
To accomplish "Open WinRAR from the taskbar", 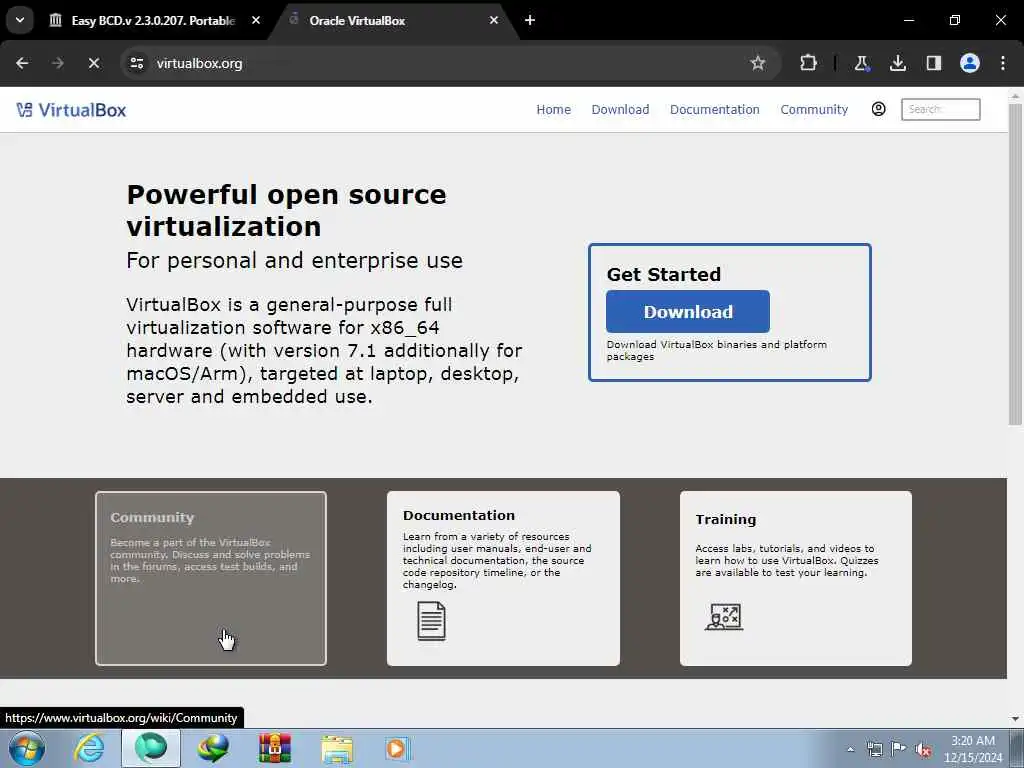I will pos(275,748).
